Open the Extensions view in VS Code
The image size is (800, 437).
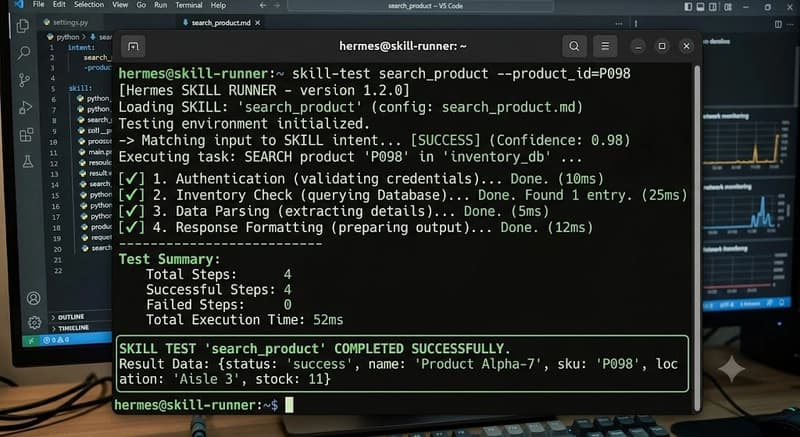[27, 135]
